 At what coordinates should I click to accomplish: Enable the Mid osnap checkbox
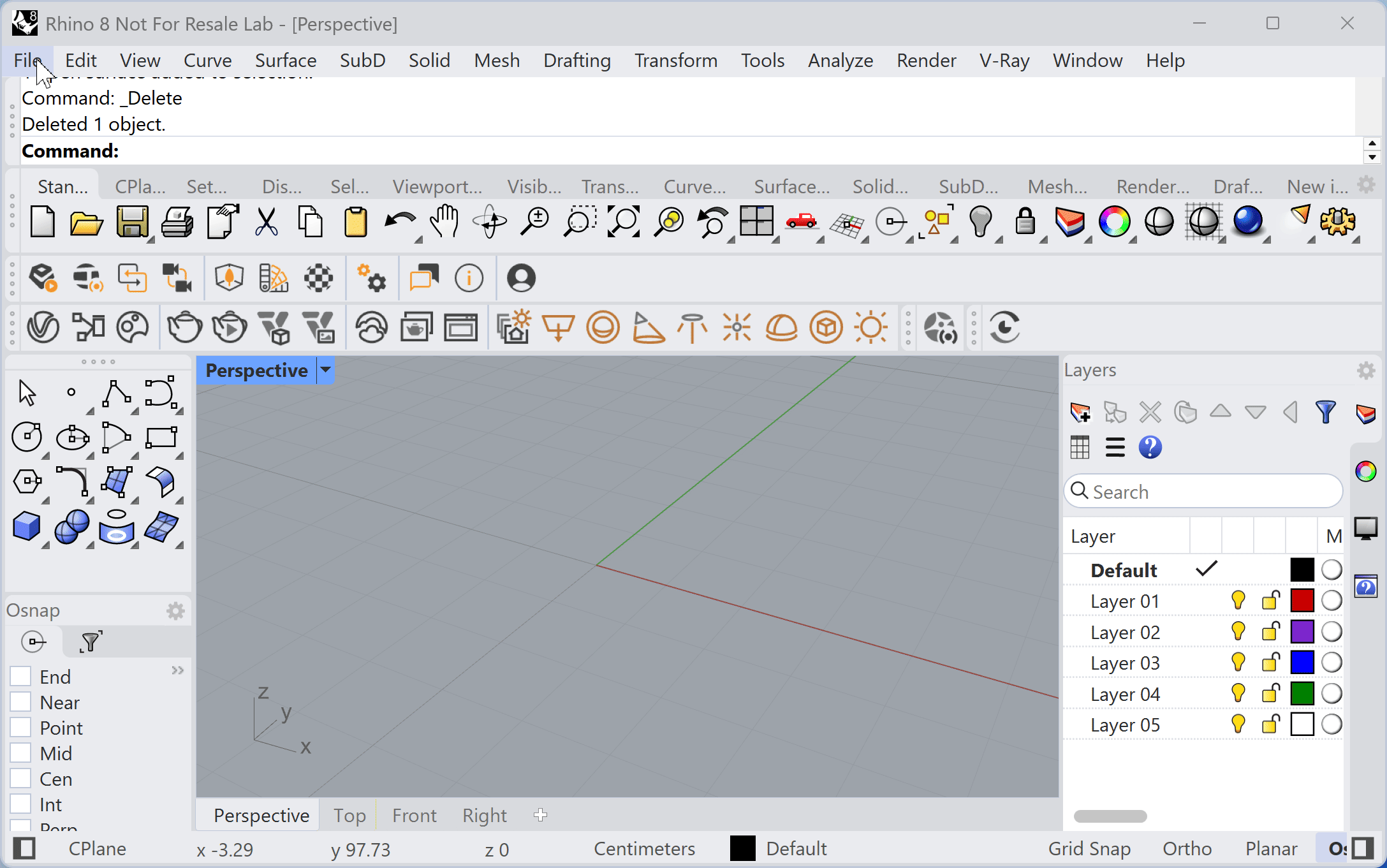[20, 753]
